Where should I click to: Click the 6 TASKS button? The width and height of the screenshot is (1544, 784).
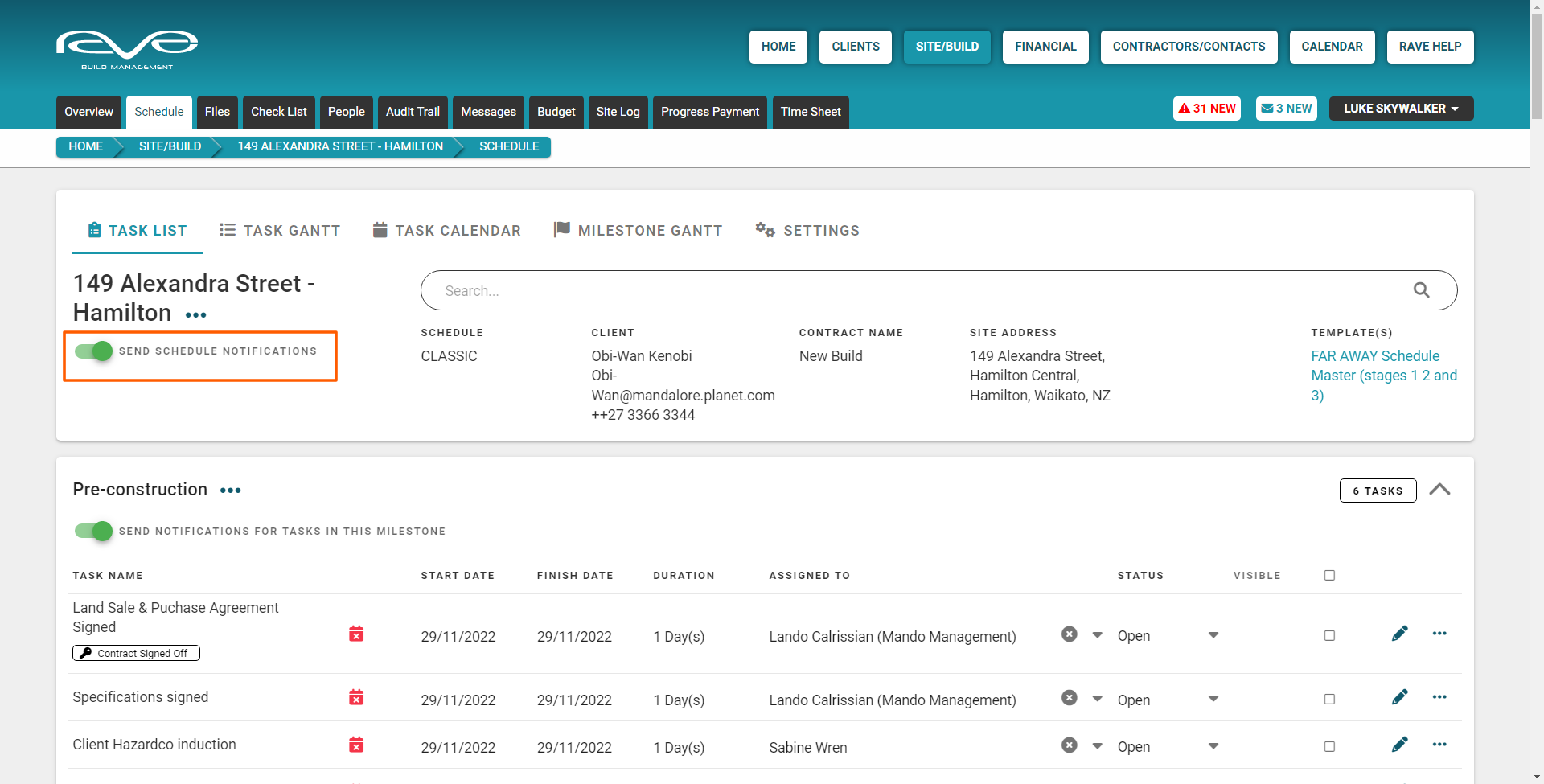tap(1378, 491)
